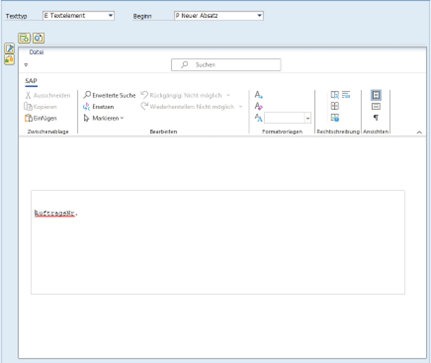
Task: Open the quick access toolbar dropdown arrow below Datei
Action: (x=26, y=65)
